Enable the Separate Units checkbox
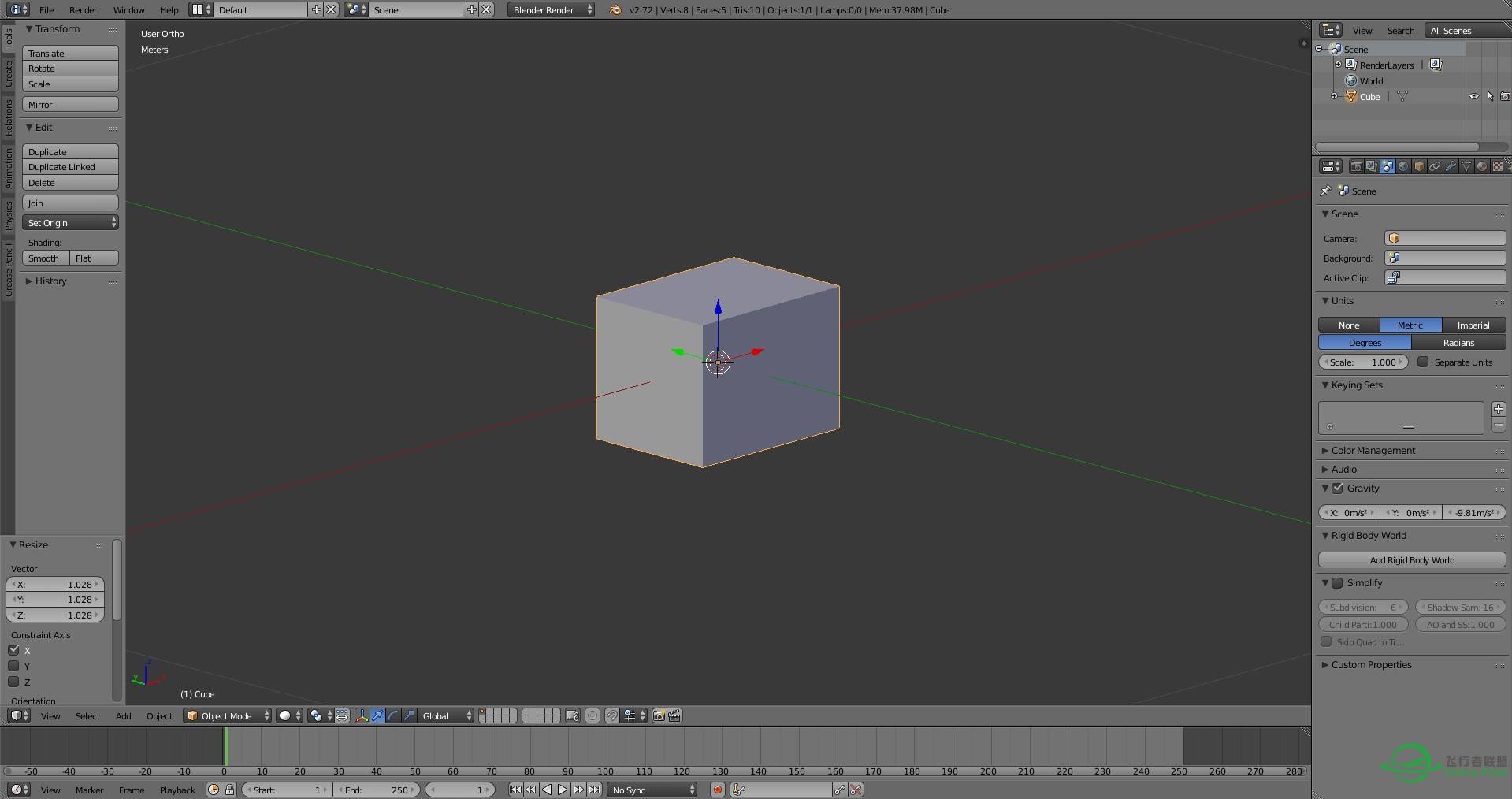The image size is (1512, 799). tap(1423, 362)
